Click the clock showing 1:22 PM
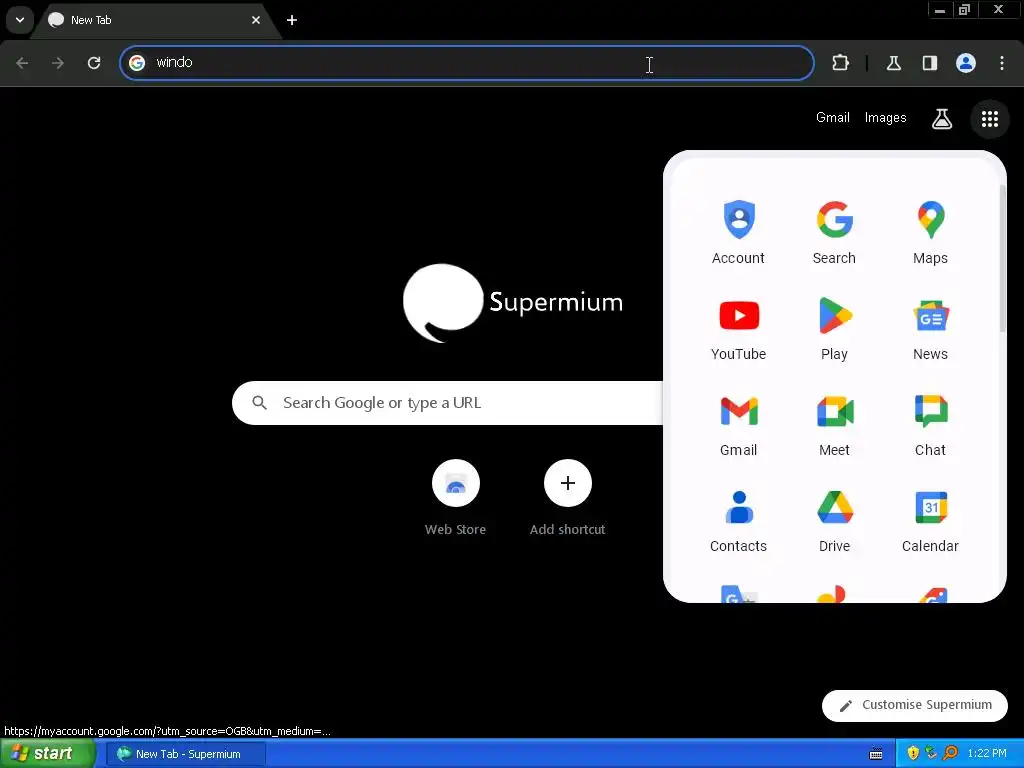The width and height of the screenshot is (1024, 768). pyautogui.click(x=987, y=754)
